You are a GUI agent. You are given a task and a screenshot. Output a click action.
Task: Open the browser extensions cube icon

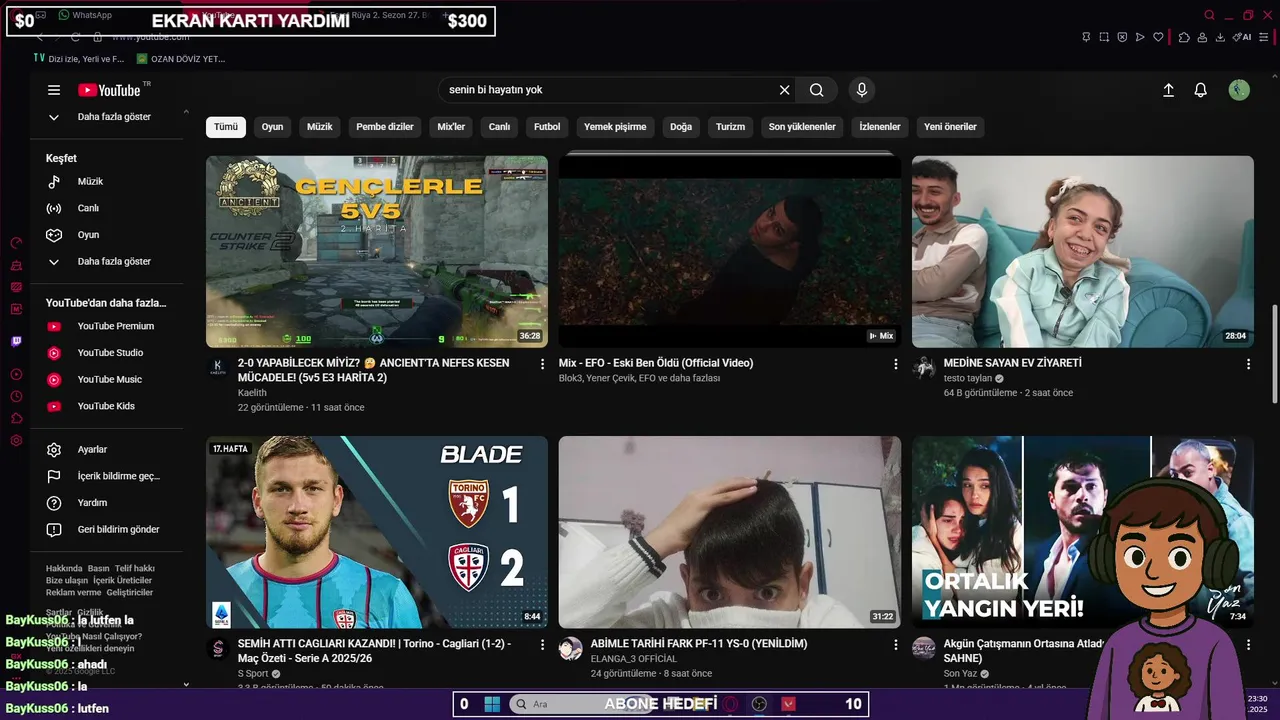1184,37
